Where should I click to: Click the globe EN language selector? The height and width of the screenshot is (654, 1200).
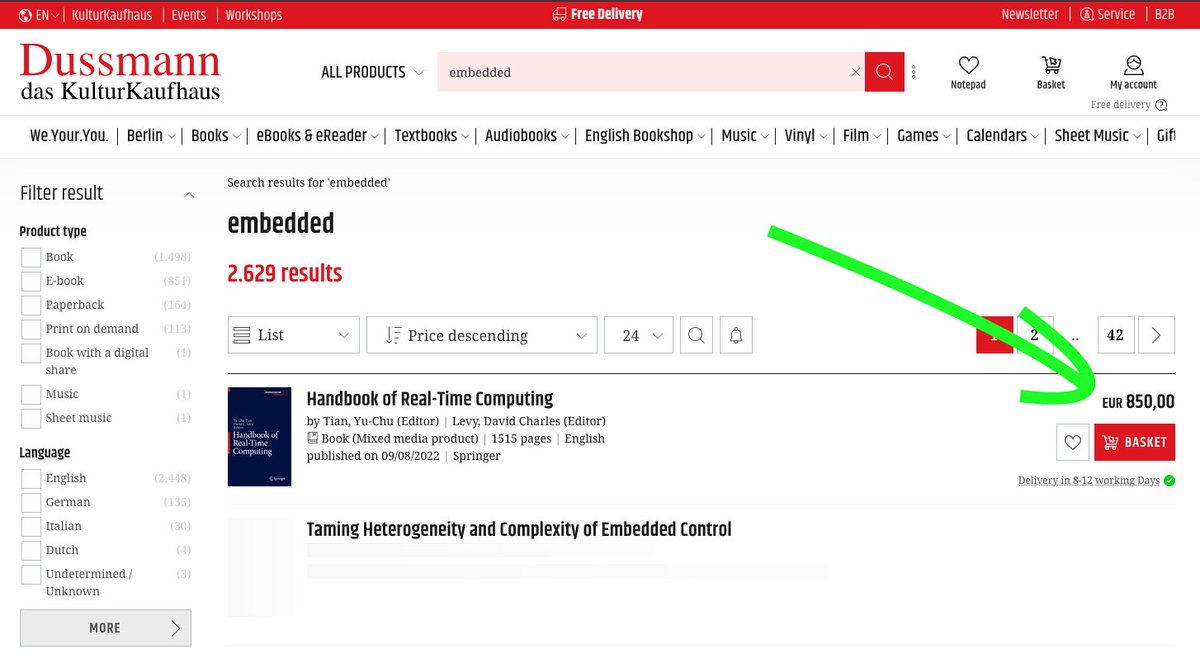pyautogui.click(x=40, y=15)
